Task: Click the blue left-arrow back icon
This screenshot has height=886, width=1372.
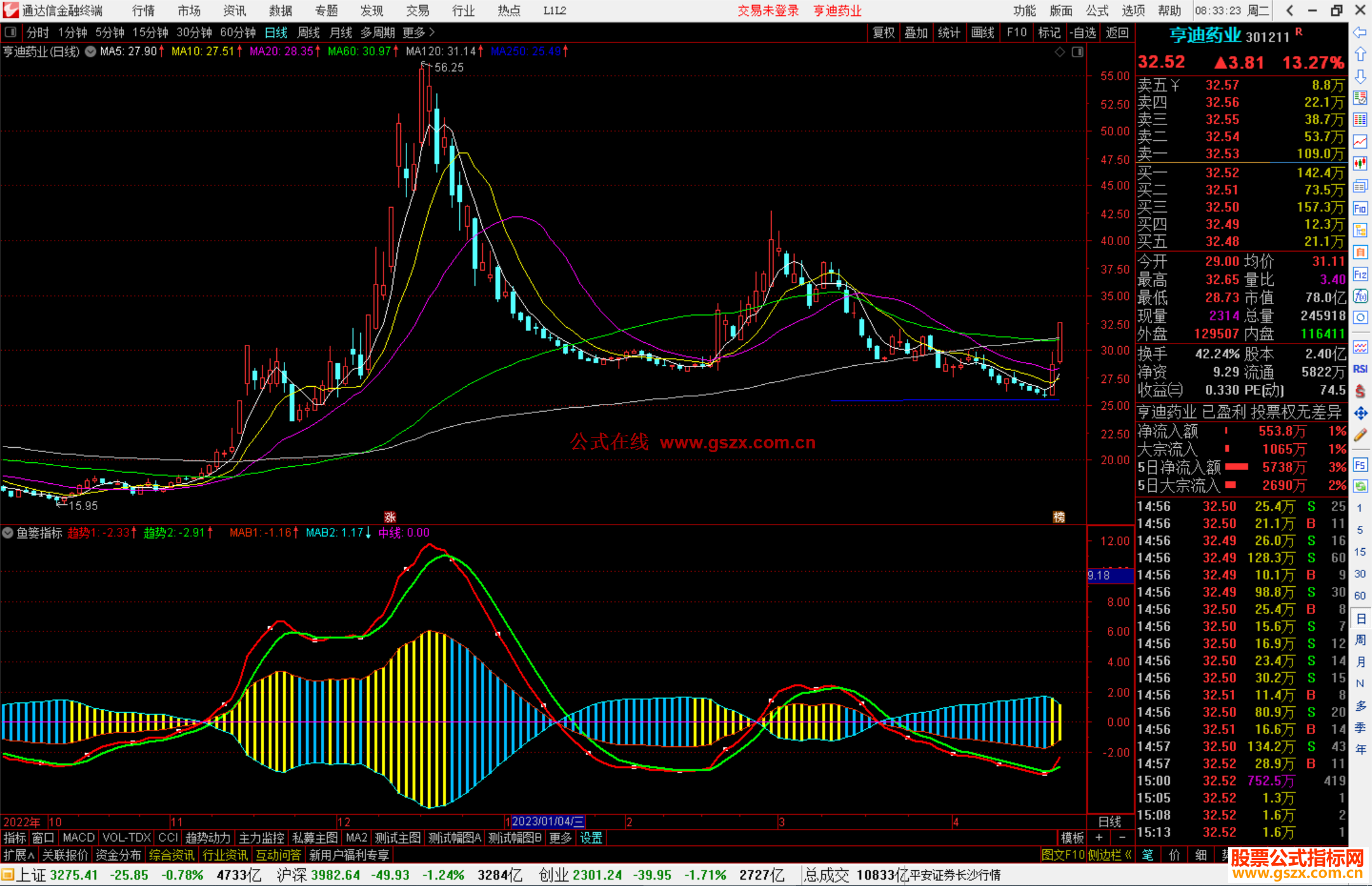Action: coord(1360,32)
